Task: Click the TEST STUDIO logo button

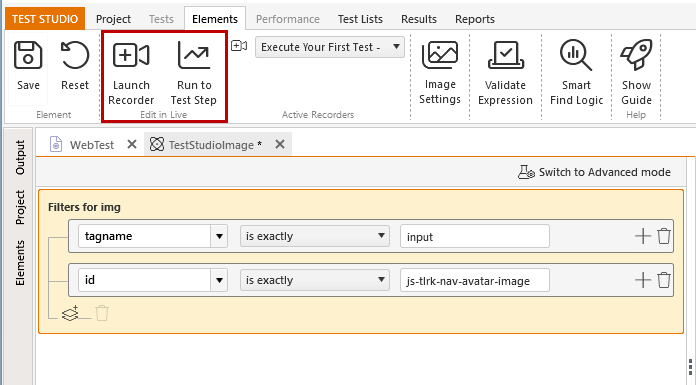Action: [45, 19]
